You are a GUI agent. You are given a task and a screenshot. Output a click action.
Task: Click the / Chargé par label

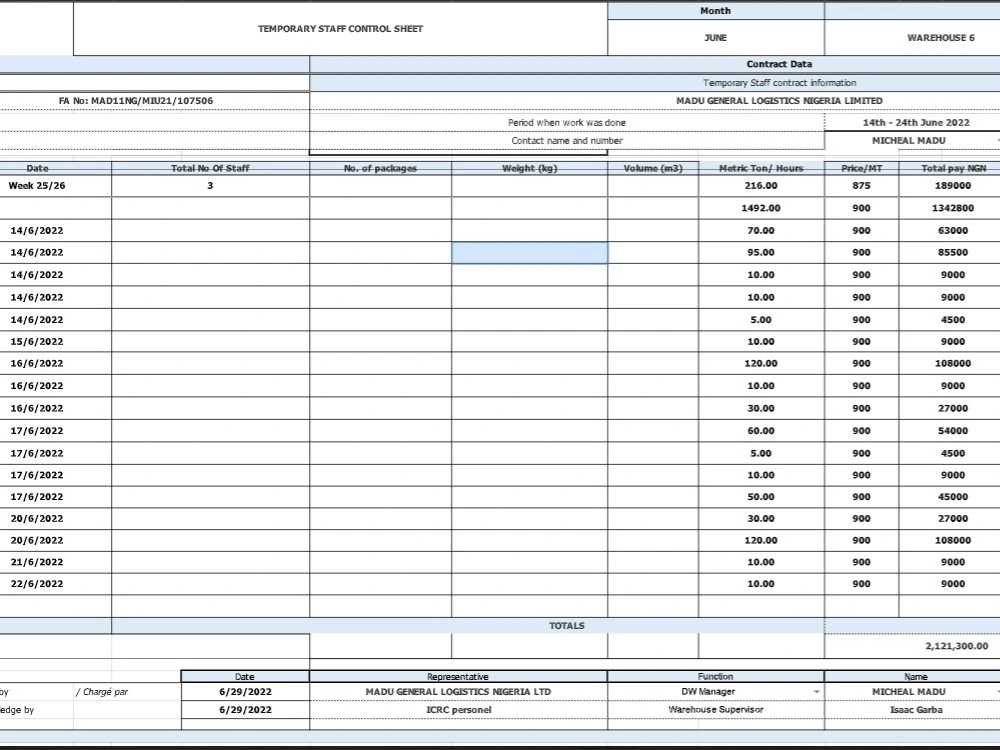(102, 692)
